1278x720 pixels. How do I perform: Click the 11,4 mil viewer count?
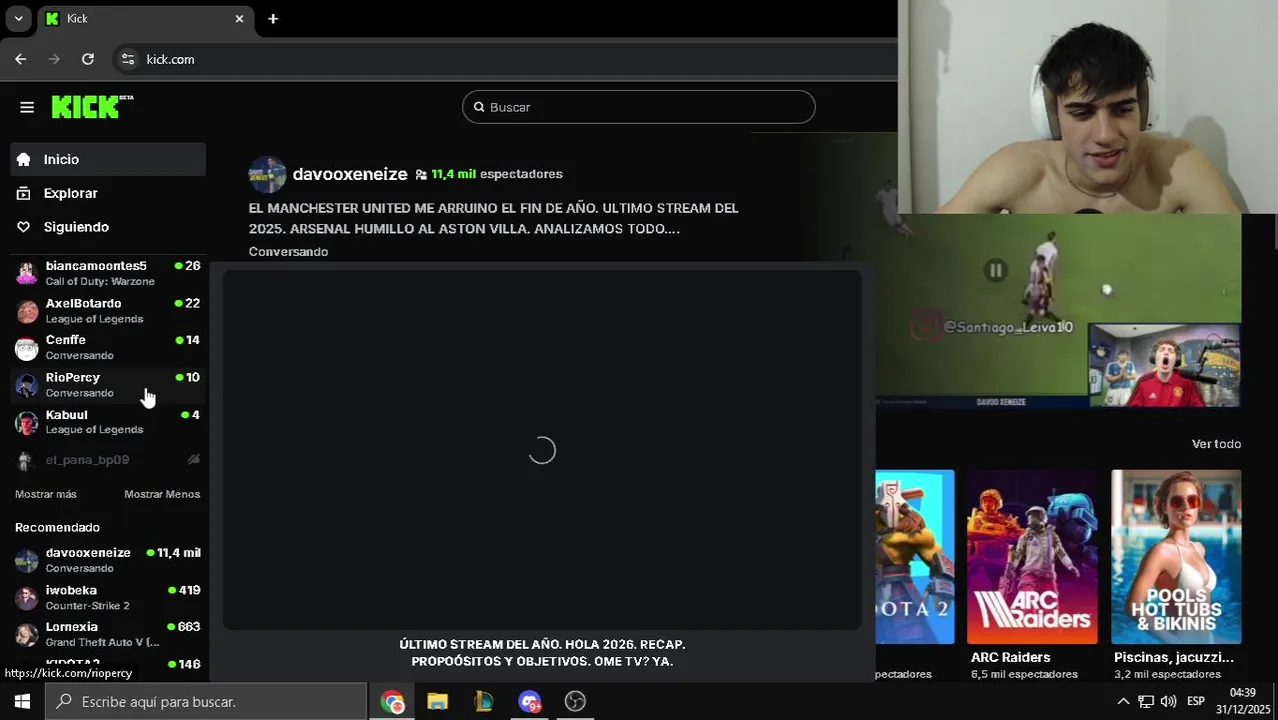(x=453, y=174)
